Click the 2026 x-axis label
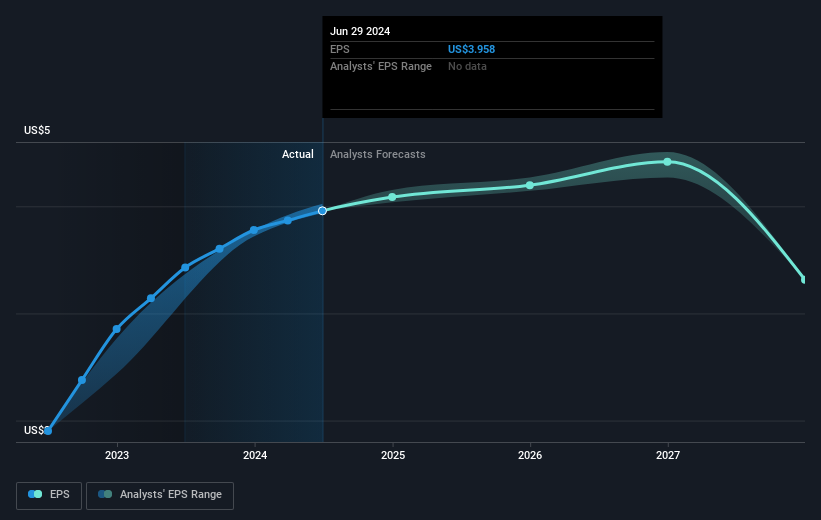821x520 pixels. (530, 455)
